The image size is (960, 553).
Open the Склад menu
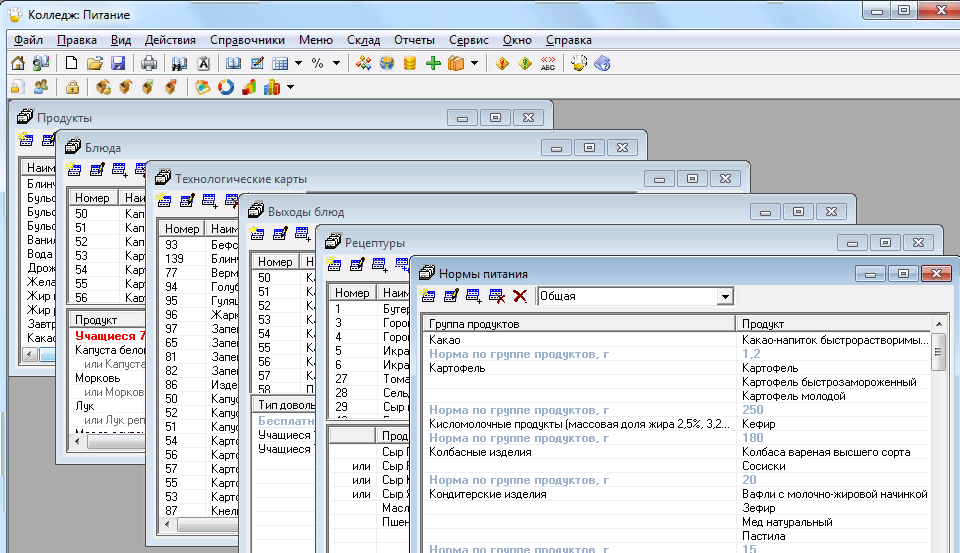point(363,40)
